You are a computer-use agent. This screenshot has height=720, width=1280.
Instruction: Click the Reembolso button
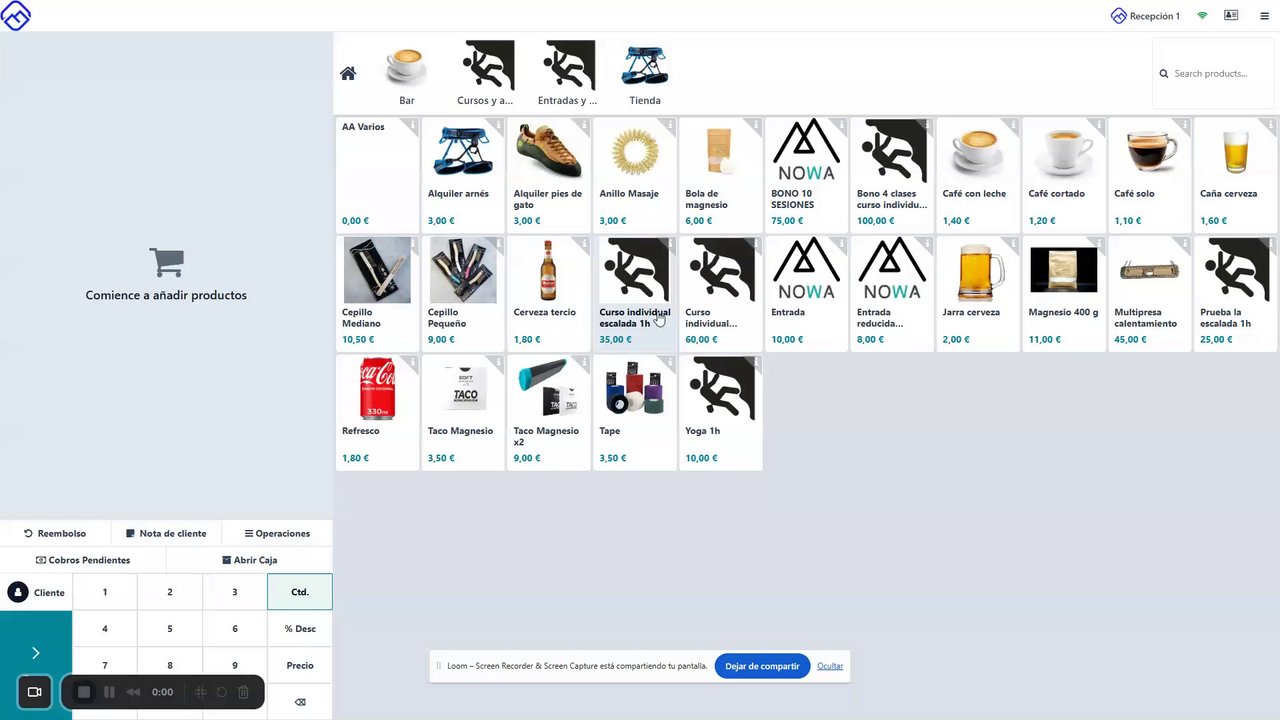[x=55, y=533]
